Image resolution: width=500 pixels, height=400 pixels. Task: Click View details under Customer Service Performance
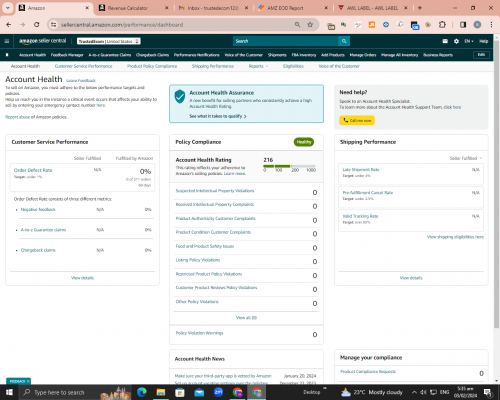pyautogui.click(x=82, y=278)
